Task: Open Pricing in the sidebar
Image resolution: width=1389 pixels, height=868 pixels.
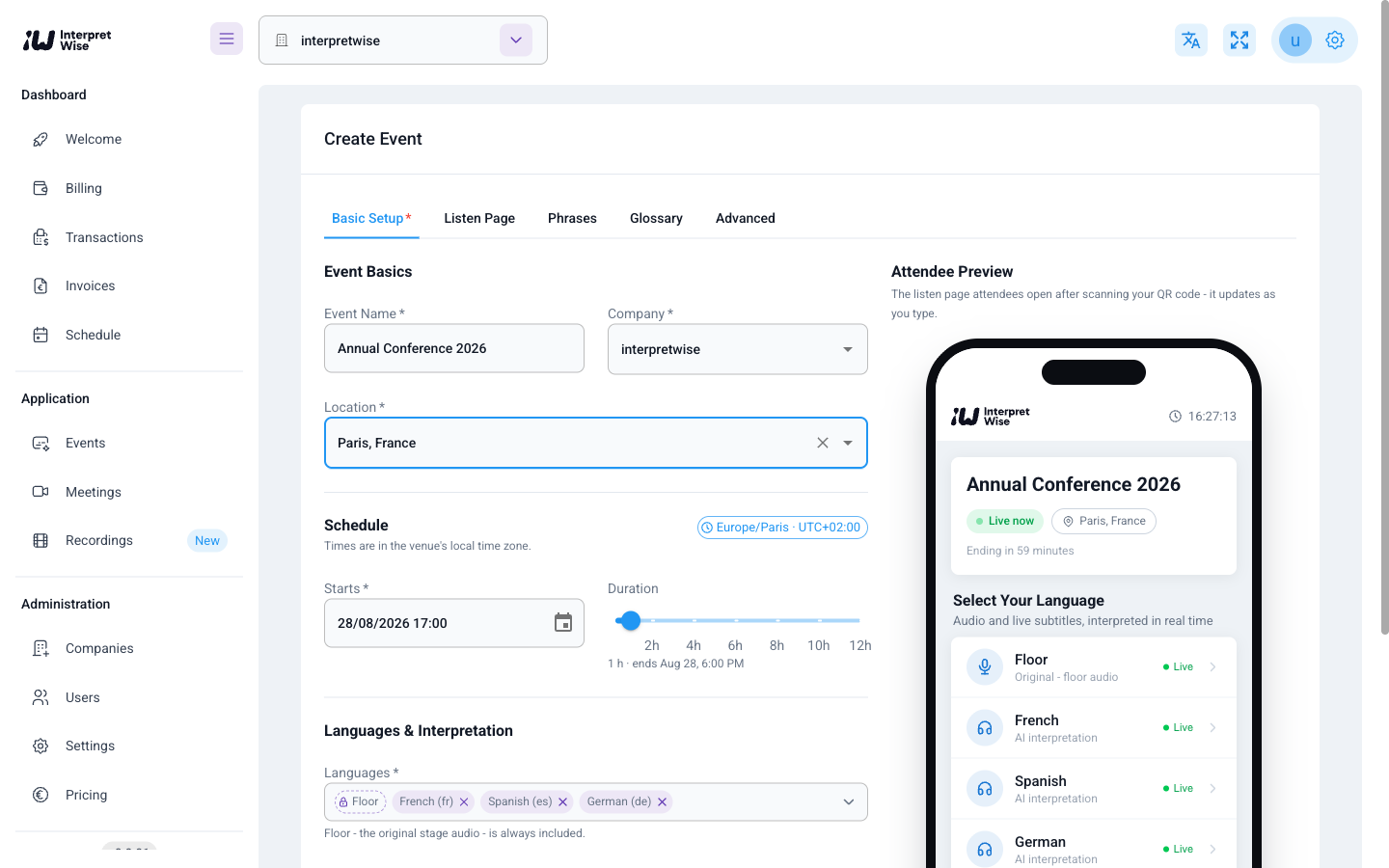Action: coord(129,795)
